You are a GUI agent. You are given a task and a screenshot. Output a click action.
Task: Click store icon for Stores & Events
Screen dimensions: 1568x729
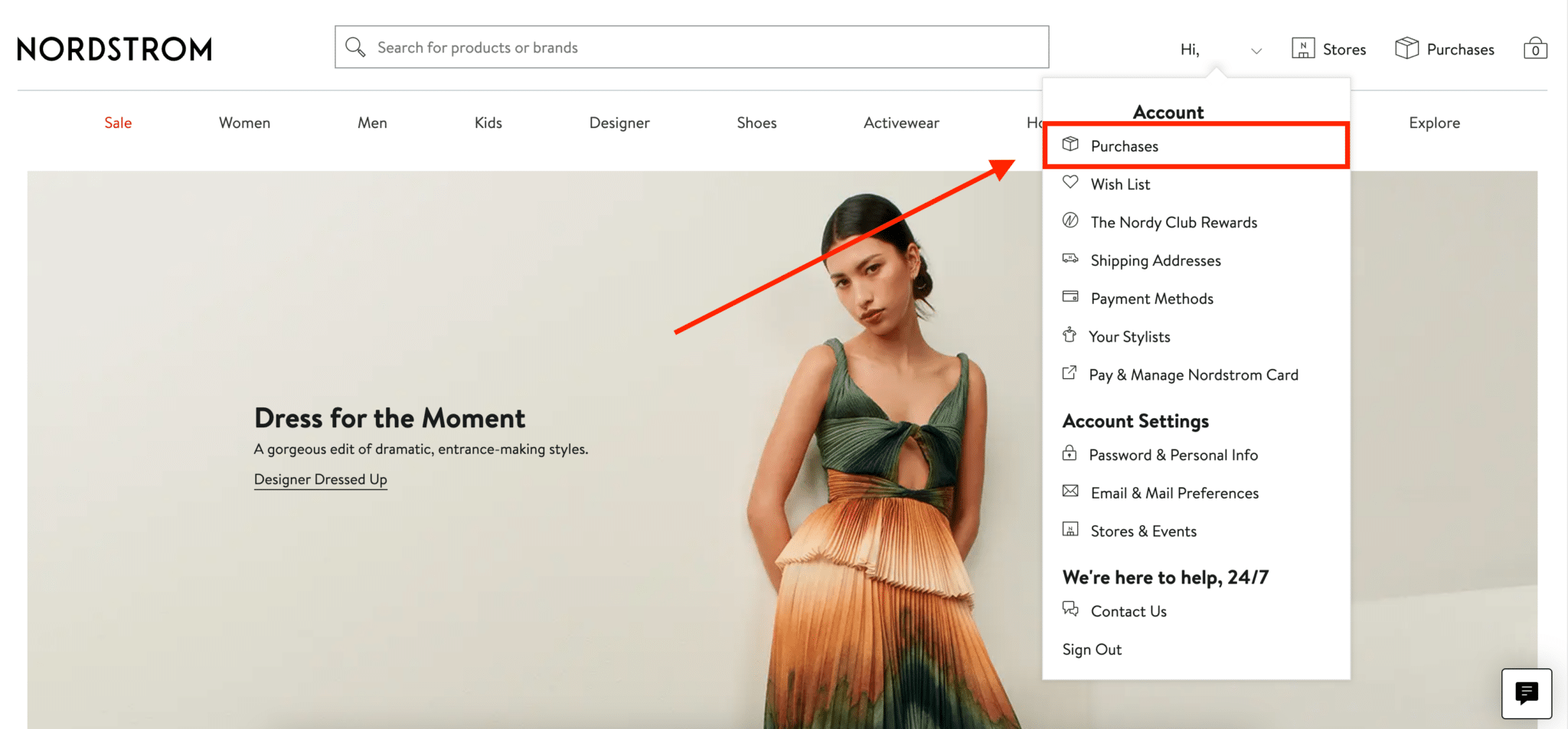click(1070, 529)
